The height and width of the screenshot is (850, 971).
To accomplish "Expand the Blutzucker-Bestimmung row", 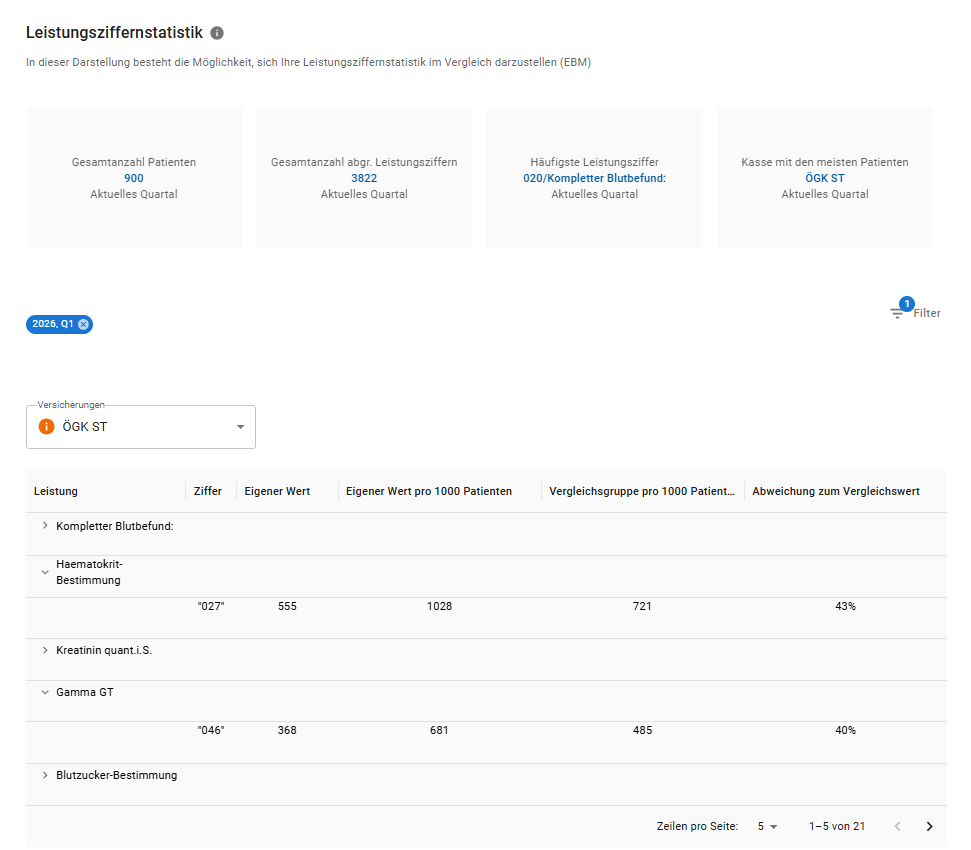I will [45, 775].
